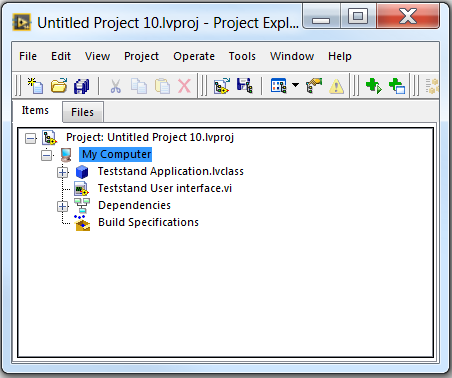Open the Edit menu
This screenshot has height=378, width=452.
[61, 56]
